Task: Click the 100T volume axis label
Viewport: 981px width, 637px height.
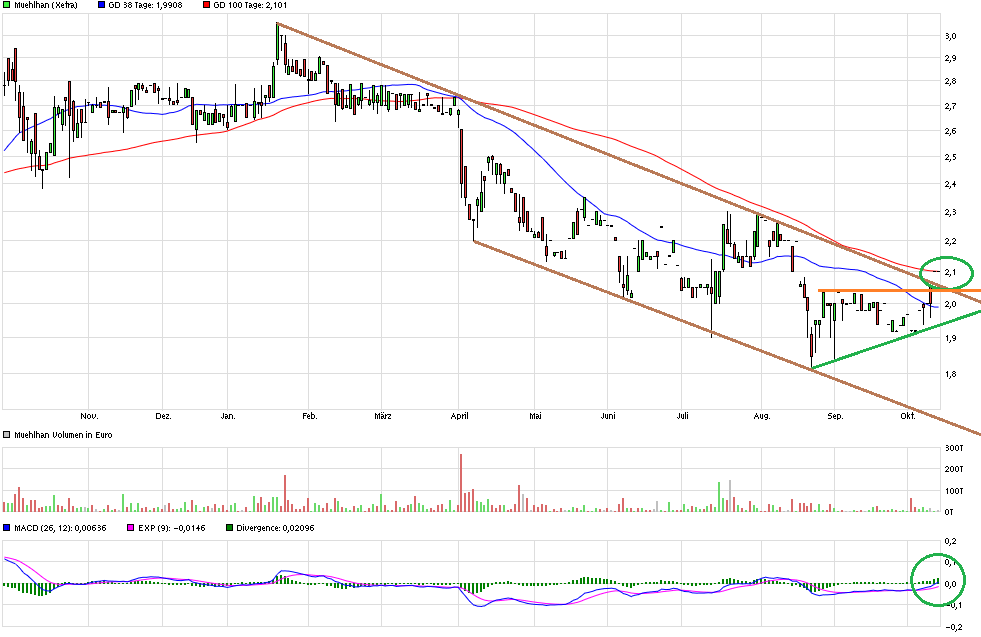Action: pyautogui.click(x=953, y=491)
